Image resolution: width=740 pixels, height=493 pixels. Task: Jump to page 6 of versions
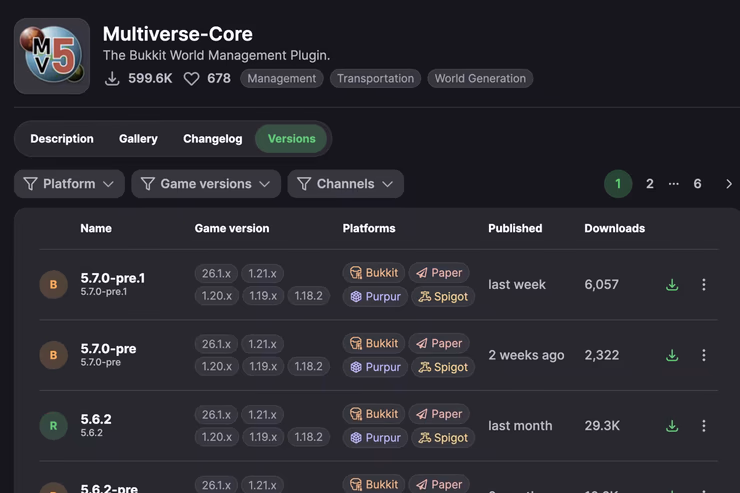click(x=697, y=184)
